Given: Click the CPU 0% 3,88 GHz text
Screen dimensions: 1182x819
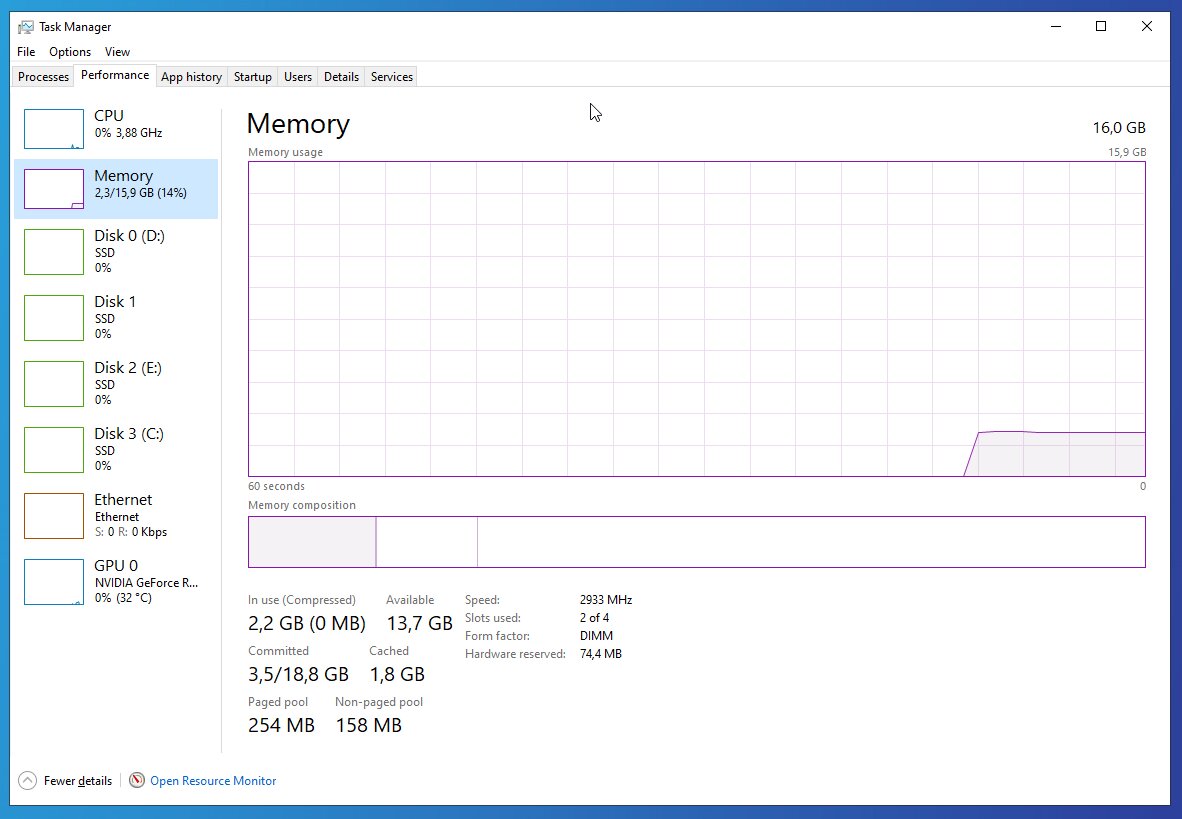Looking at the screenshot, I should coord(128,133).
